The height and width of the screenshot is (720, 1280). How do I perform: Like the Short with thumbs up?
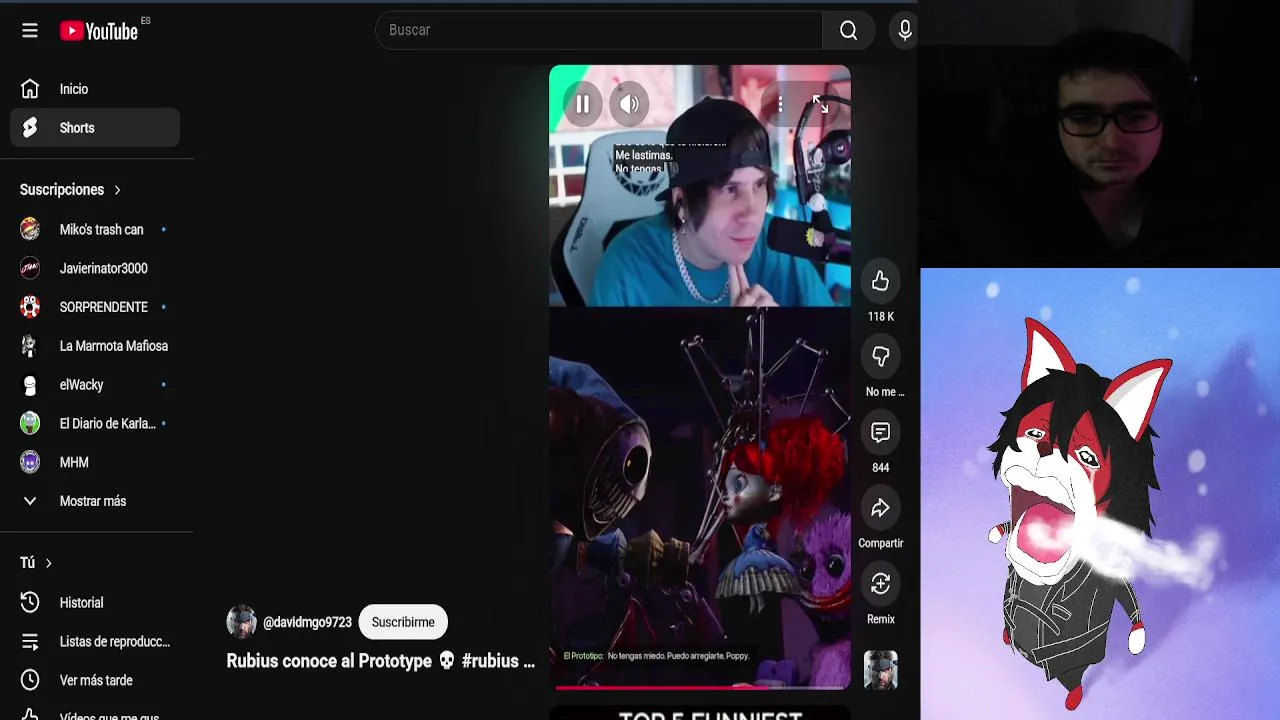[x=880, y=282]
